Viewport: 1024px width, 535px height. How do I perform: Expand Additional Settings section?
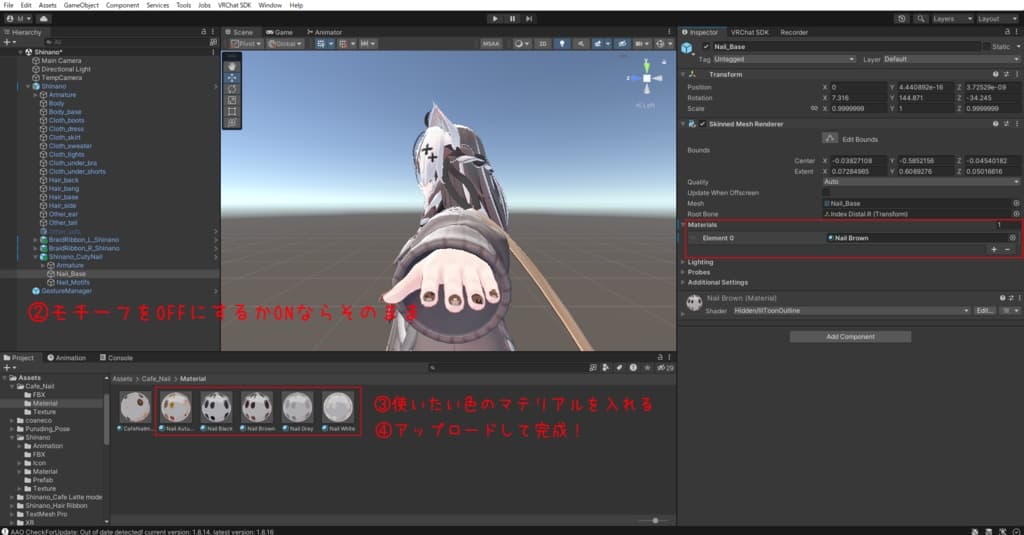point(683,283)
